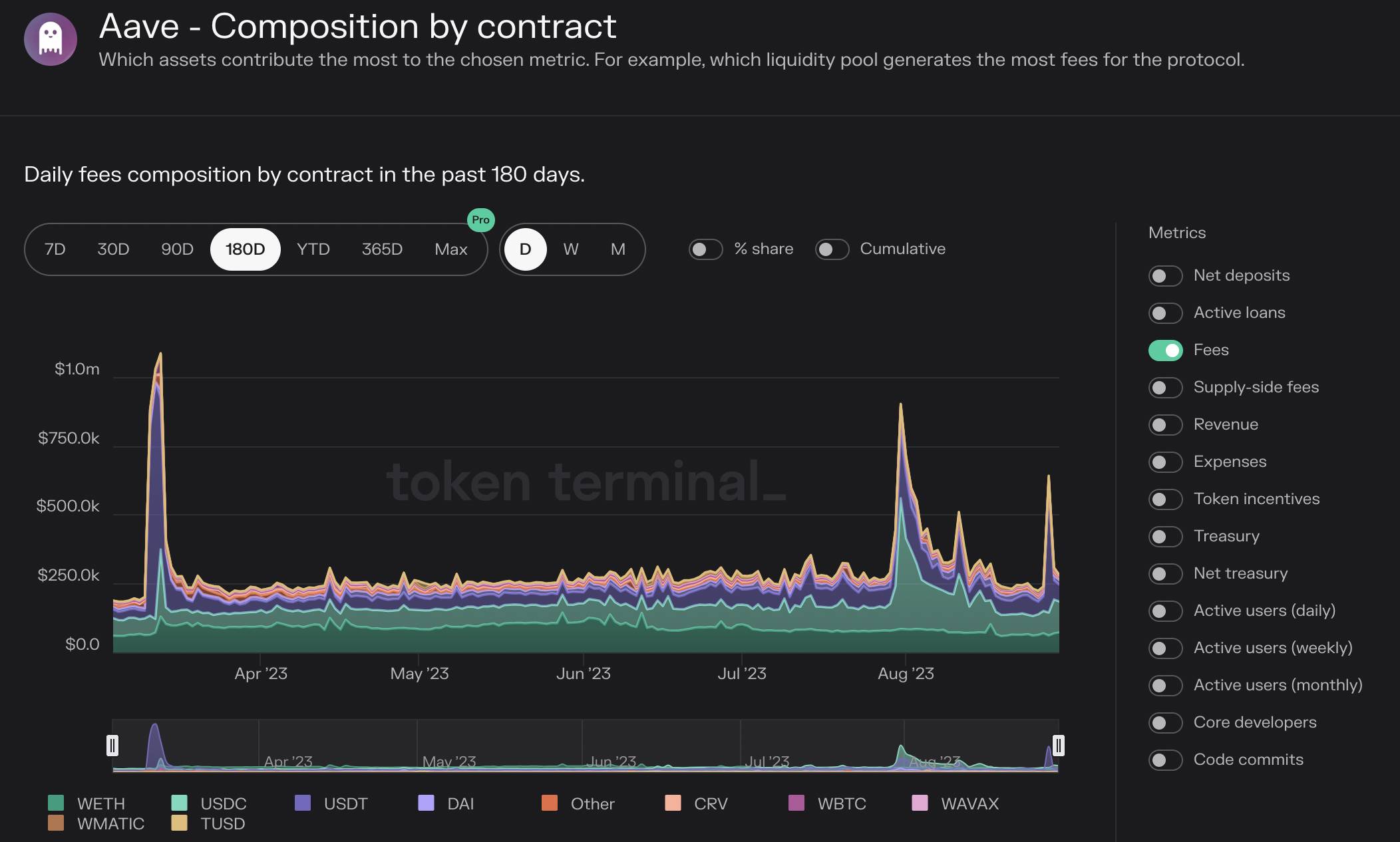Click the Other legend color swatch
Image resolution: width=1400 pixels, height=842 pixels.
pos(550,803)
